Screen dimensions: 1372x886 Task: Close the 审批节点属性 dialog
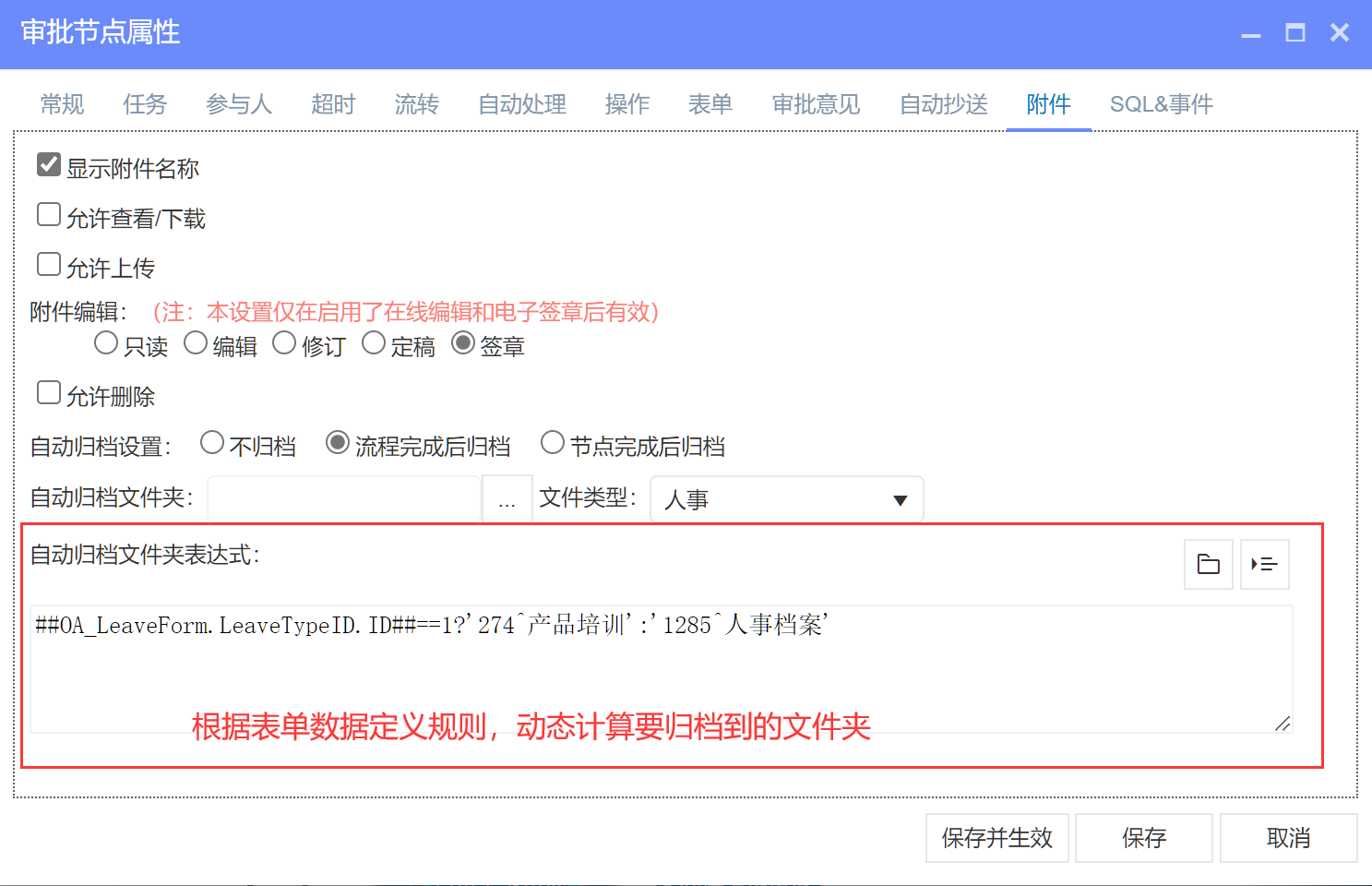click(x=1340, y=33)
